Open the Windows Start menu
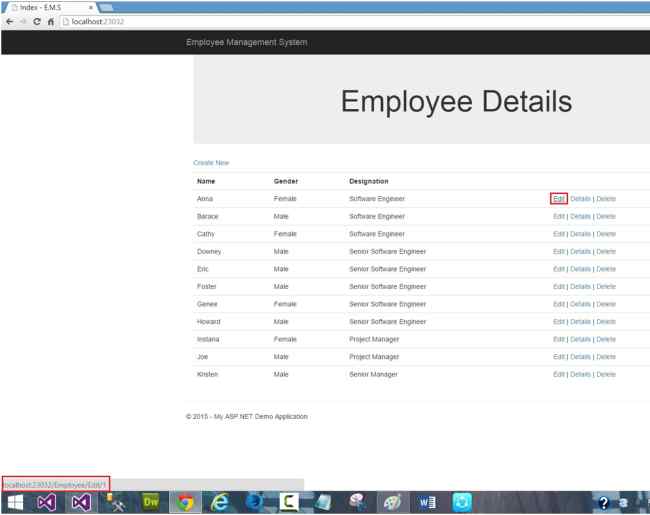 [x=15, y=503]
